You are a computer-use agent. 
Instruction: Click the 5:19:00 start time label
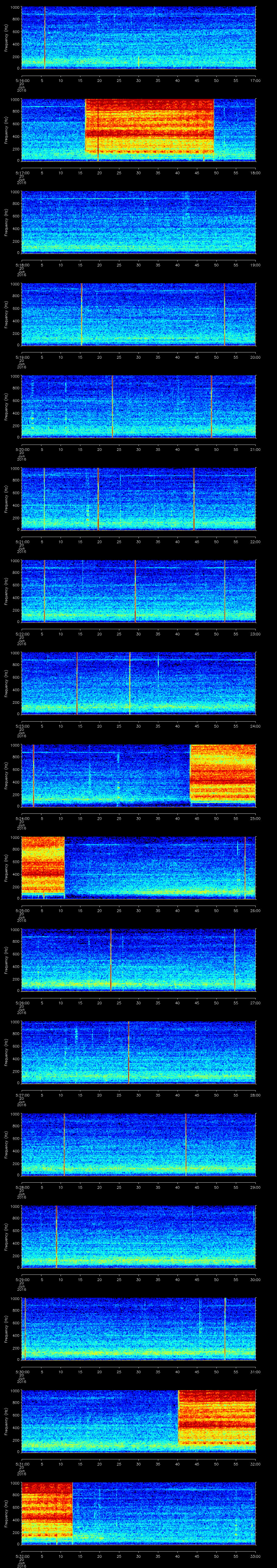coord(22,357)
